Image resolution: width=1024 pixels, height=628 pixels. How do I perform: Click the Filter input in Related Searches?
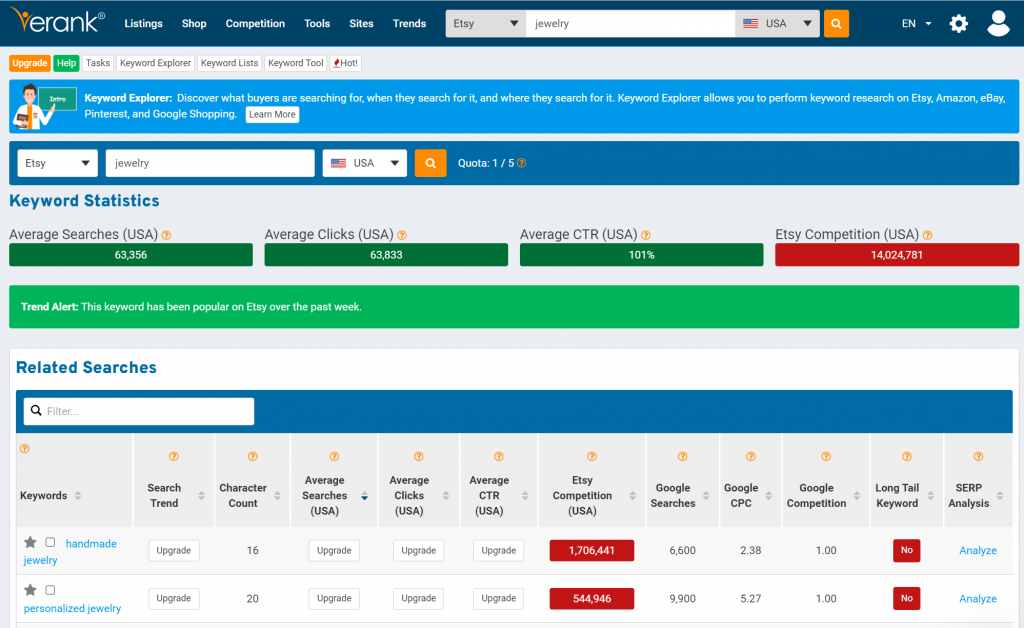pos(138,411)
